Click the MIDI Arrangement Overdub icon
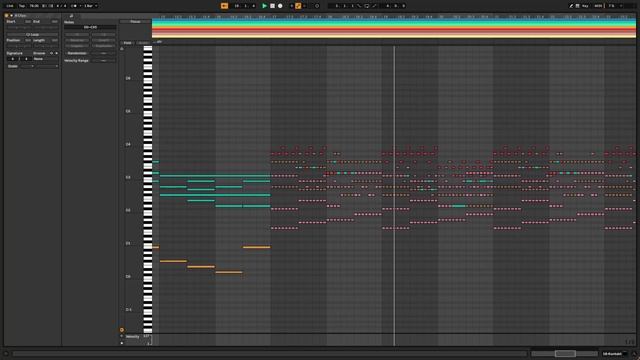This screenshot has width=640, height=360. [291, 6]
